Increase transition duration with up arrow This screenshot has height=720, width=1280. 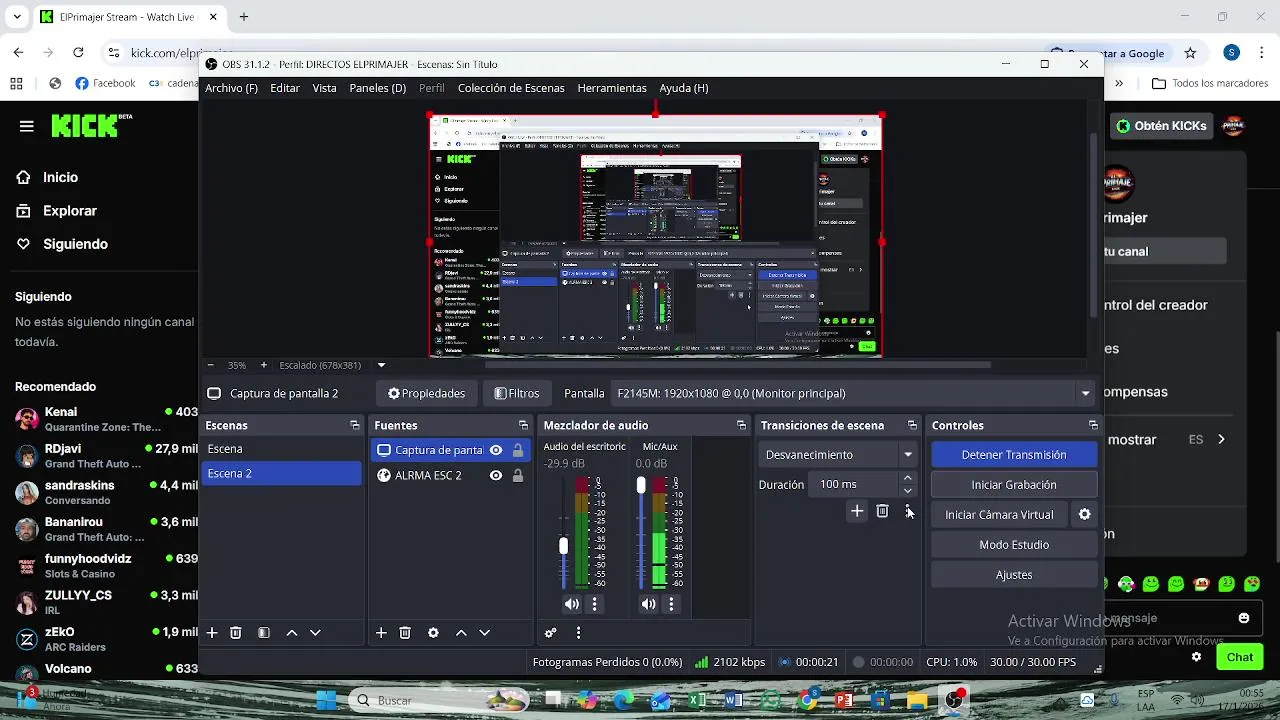tap(908, 479)
